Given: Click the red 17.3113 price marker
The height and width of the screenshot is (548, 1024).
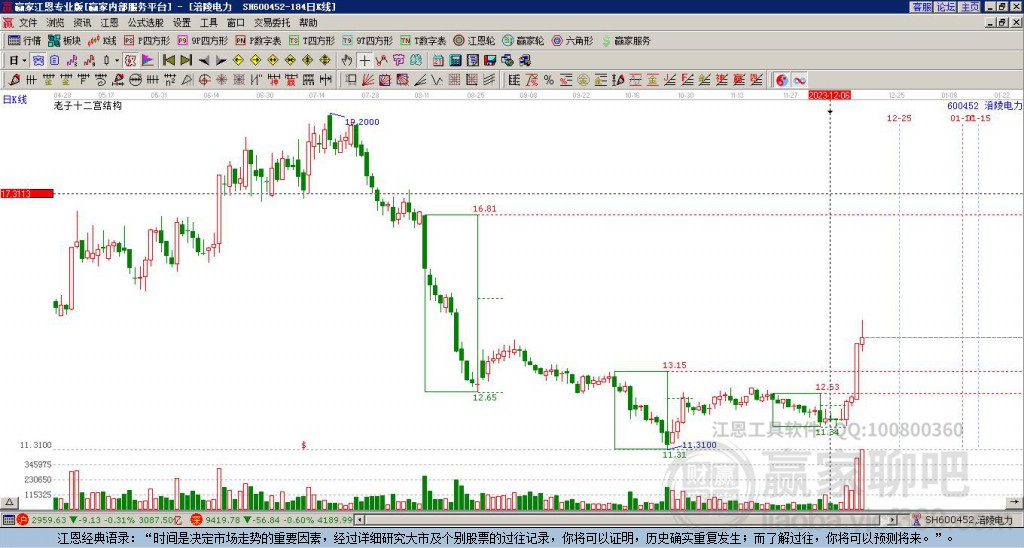Looking at the screenshot, I should point(27,194).
